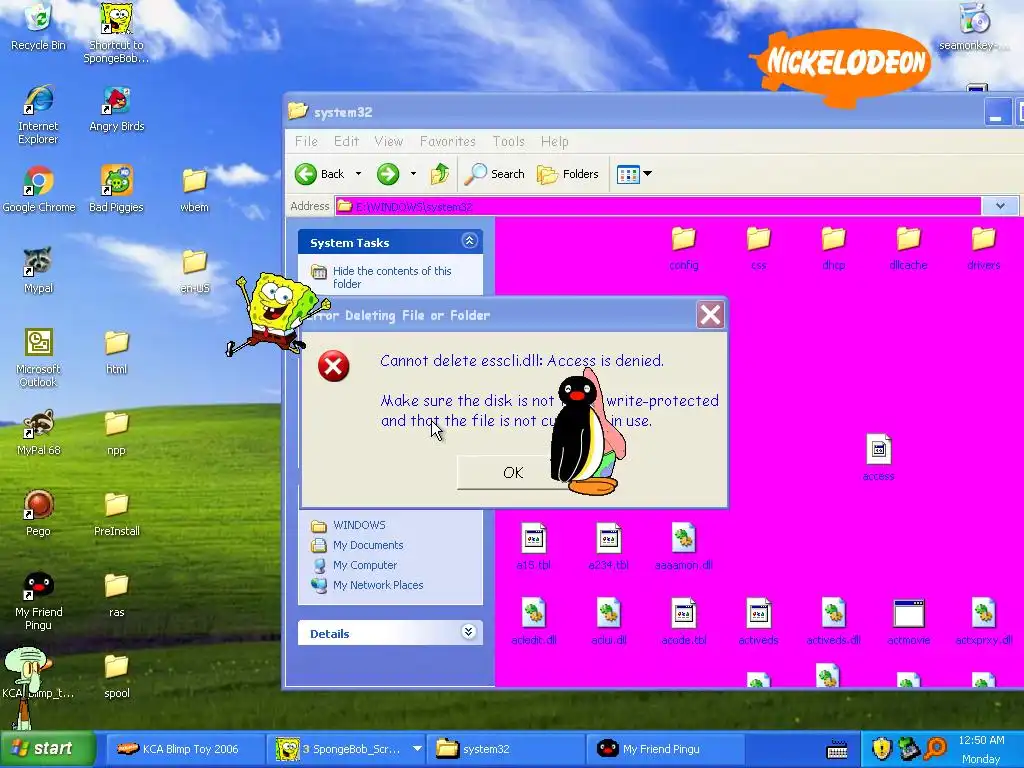Expand the Address bar dropdown
Viewport: 1024px width, 768px height.
coord(1000,206)
